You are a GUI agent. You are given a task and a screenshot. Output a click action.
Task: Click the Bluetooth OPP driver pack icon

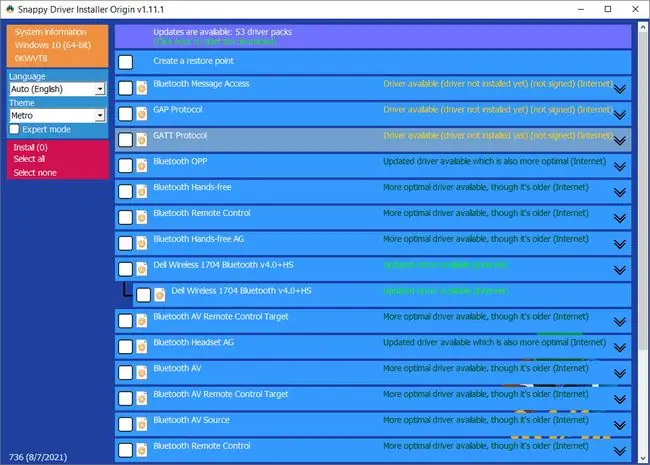(142, 165)
